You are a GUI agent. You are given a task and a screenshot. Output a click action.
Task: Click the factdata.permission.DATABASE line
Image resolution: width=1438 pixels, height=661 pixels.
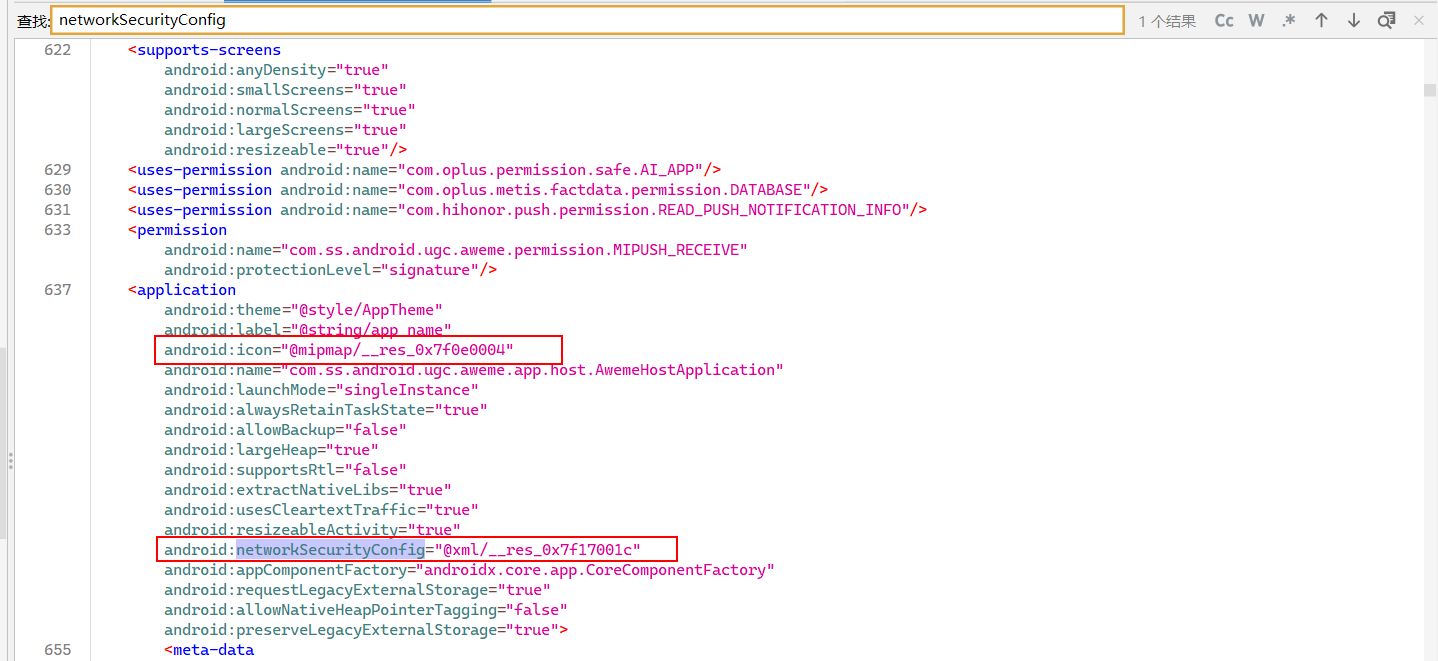pos(478,190)
